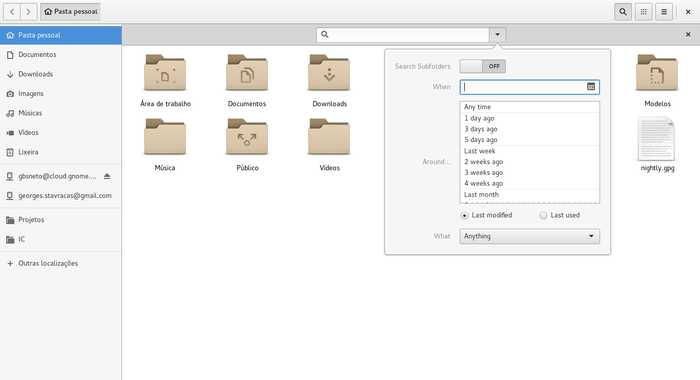Screen dimensions: 700x380
Task: Collapse search filters dropdown arrow
Action: coord(497,35)
